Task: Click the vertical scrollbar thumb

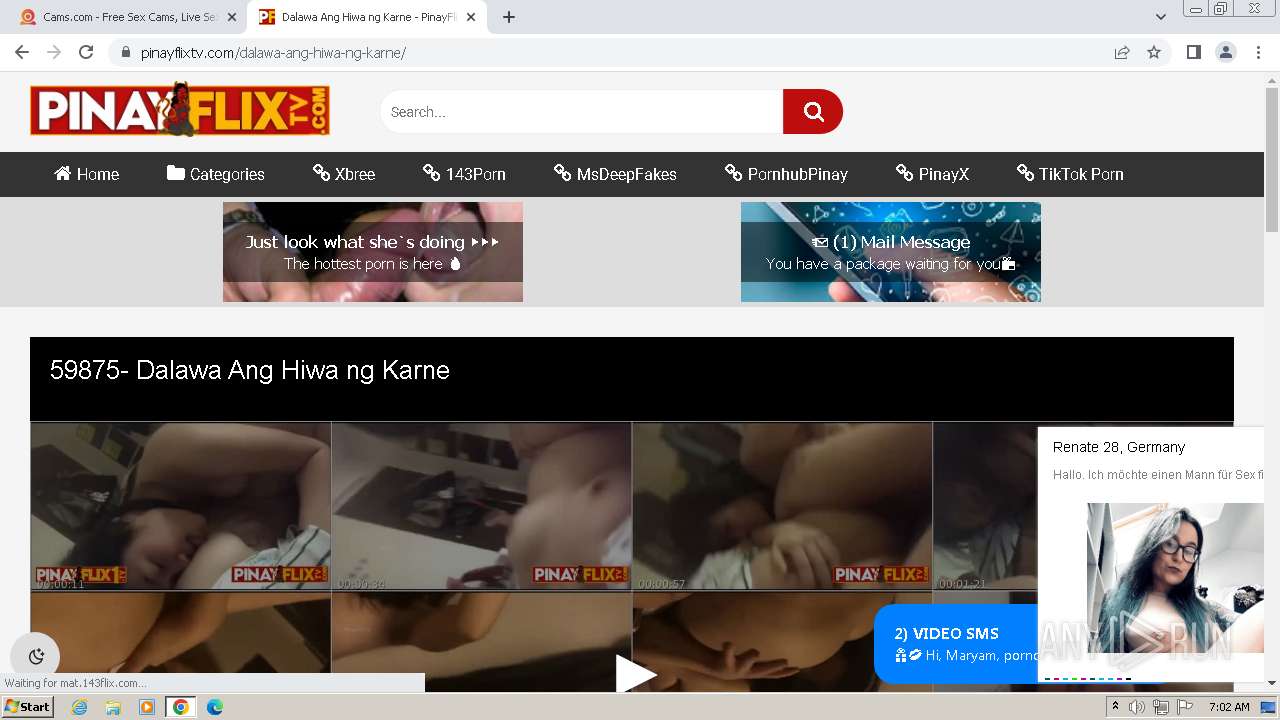Action: tap(1271, 160)
